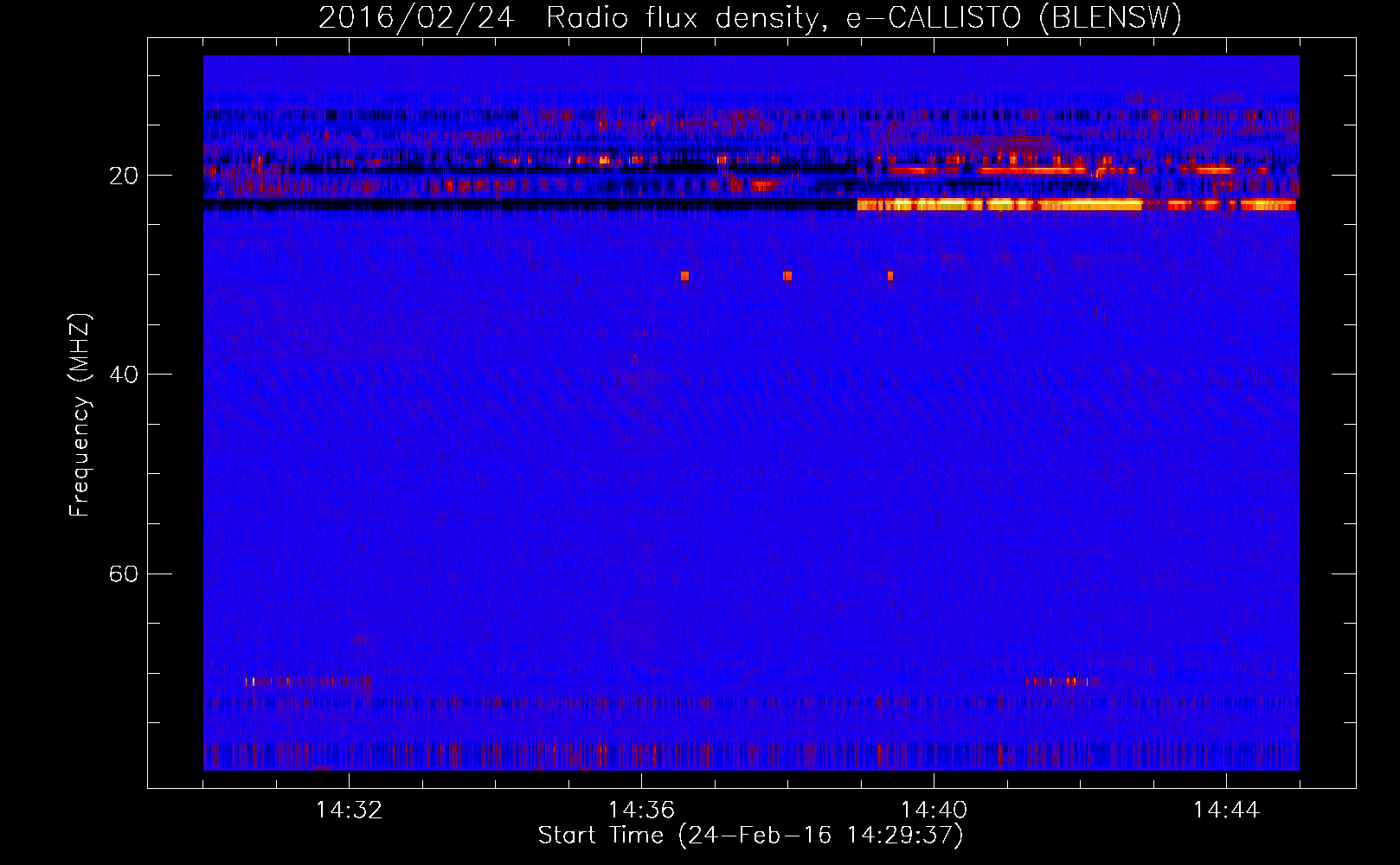Click the 60 MHz frequency tick label
1400x865 pixels.
click(x=123, y=573)
